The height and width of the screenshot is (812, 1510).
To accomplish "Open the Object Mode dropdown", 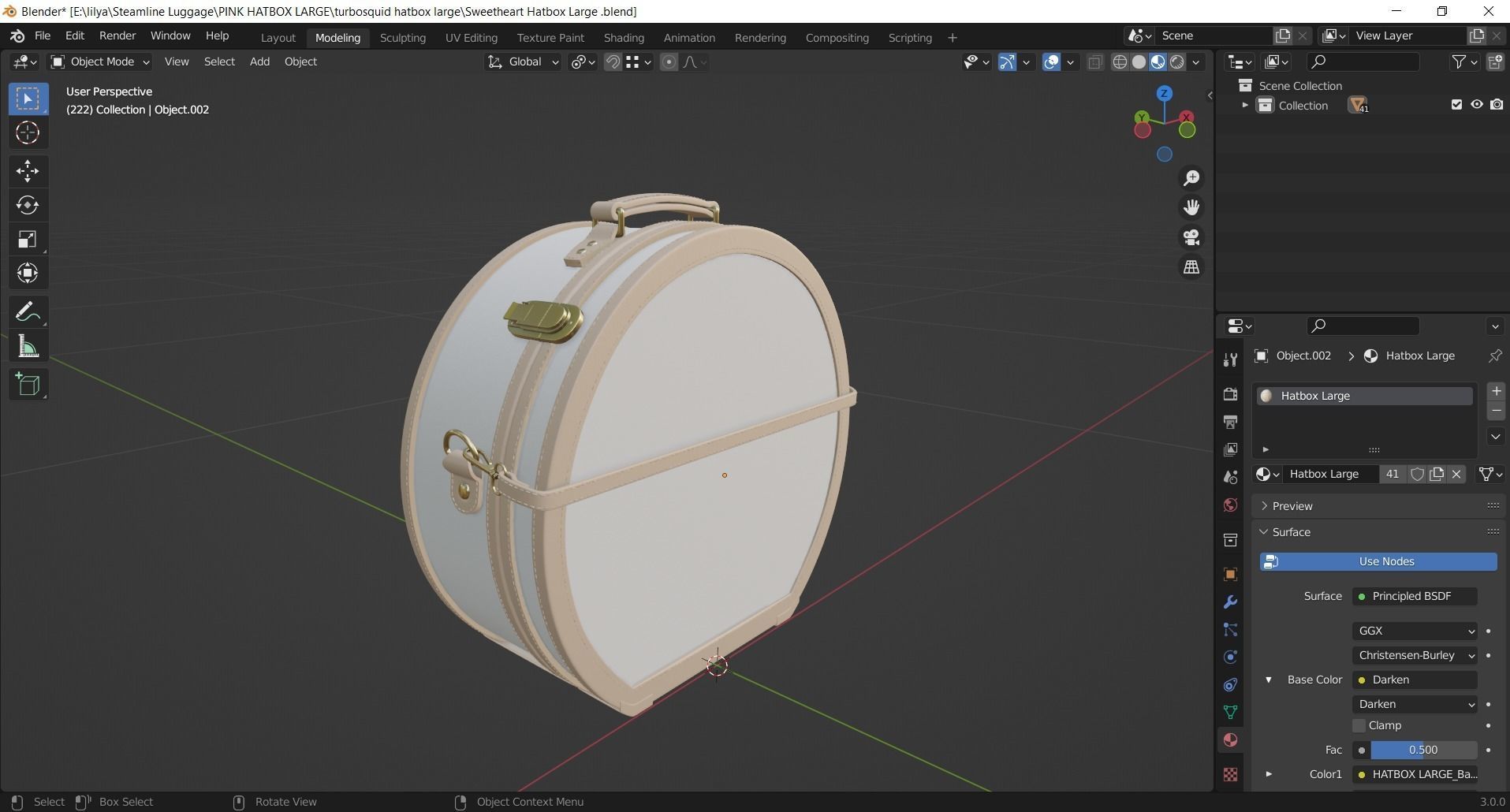I will (x=100, y=61).
